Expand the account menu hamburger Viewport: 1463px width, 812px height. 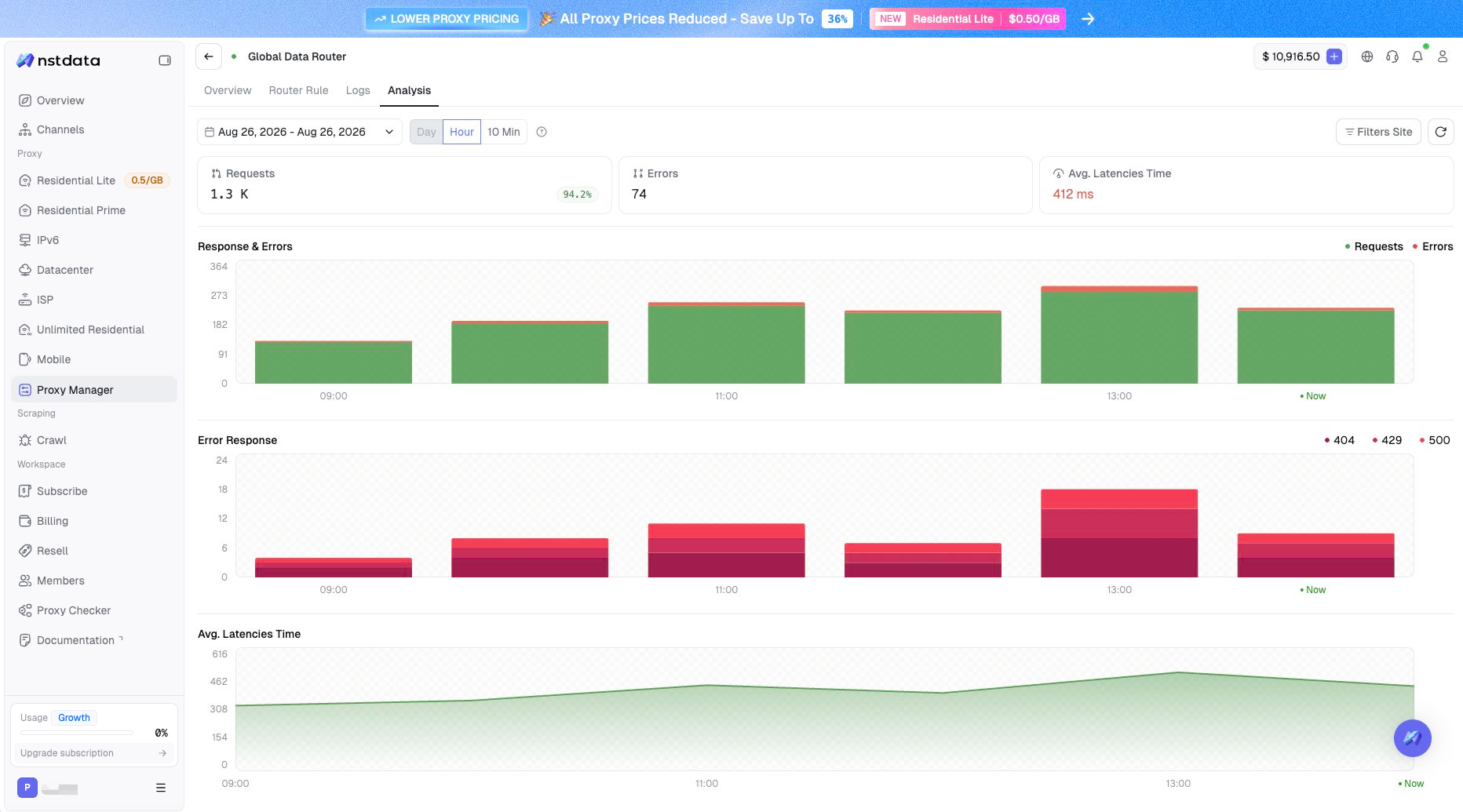point(161,788)
